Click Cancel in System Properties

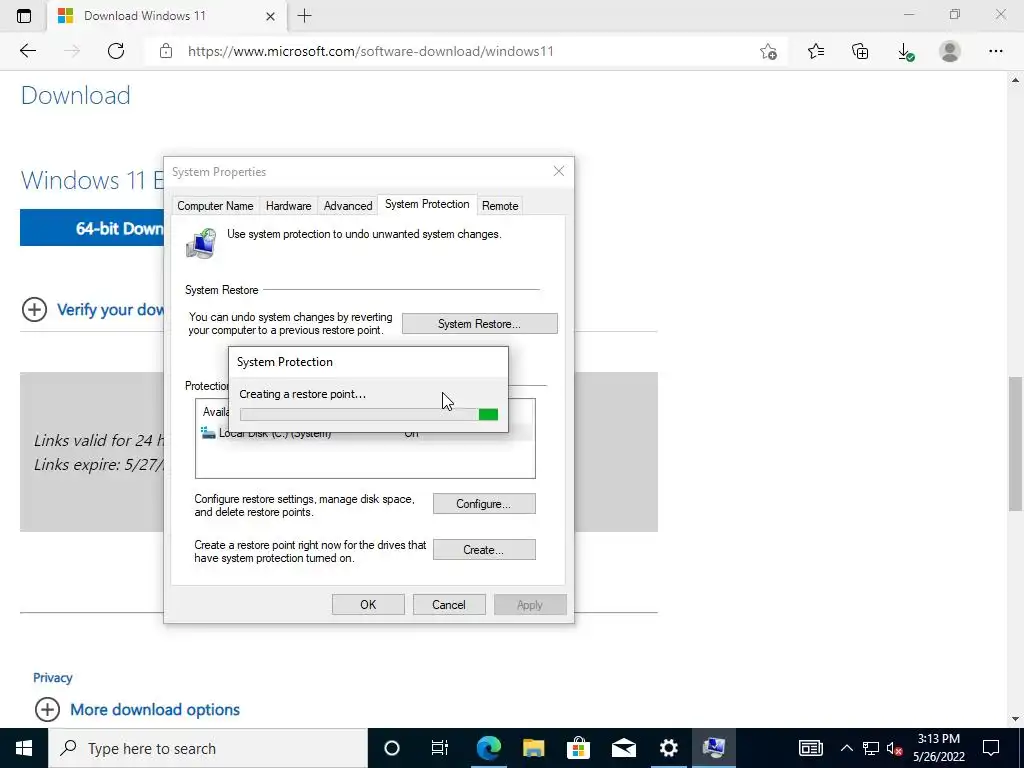(x=449, y=605)
